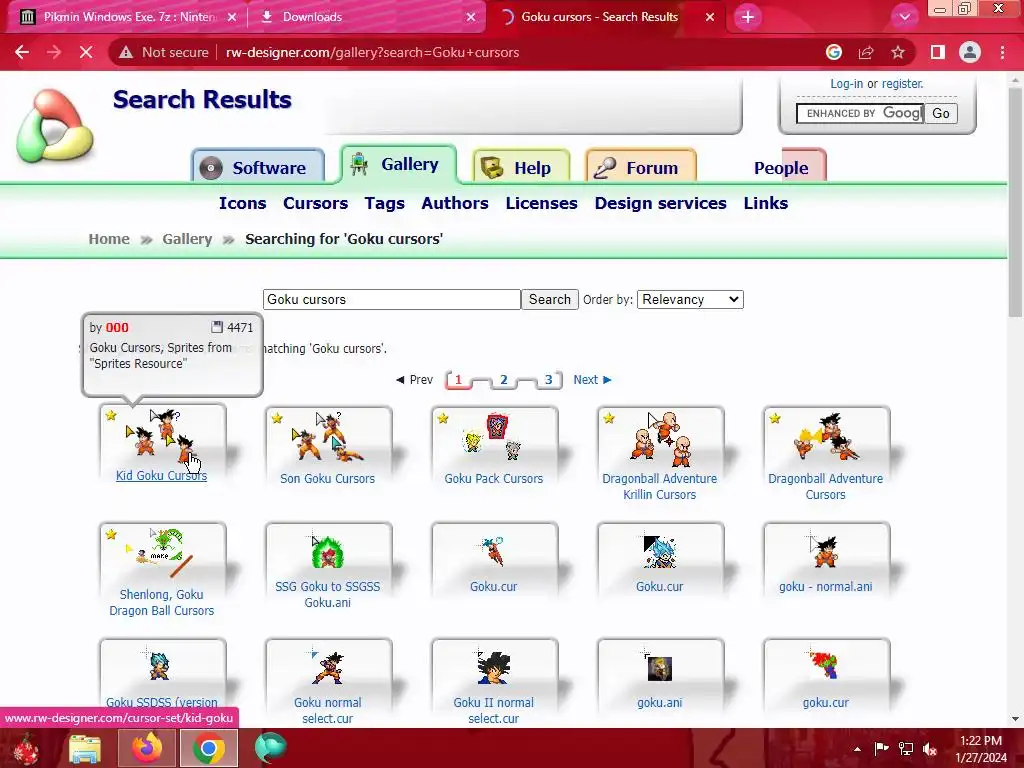Screen dimensions: 1024x768
Task: Bookmark this page with the star icon
Action: pyautogui.click(x=898, y=52)
